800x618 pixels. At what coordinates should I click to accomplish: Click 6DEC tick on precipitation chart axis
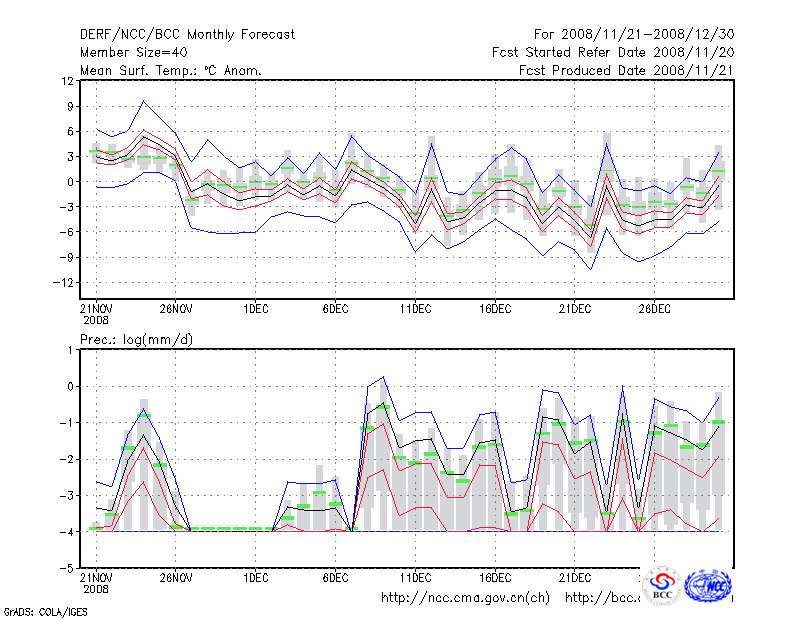(335, 578)
